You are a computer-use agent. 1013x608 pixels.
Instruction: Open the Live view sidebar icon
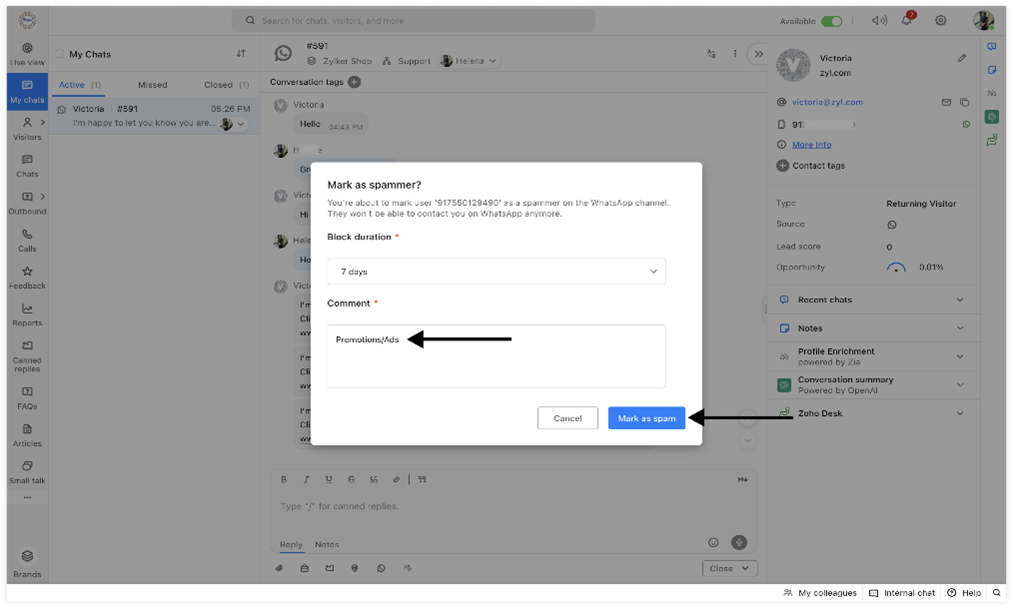click(27, 52)
